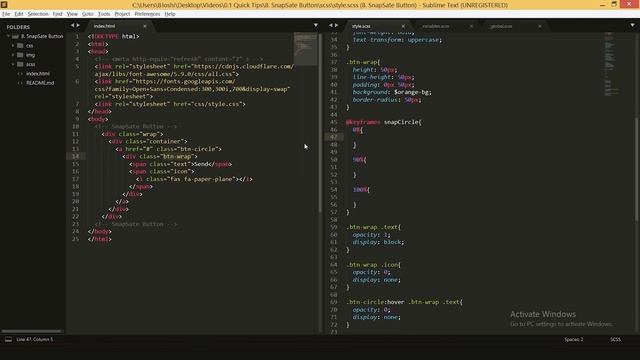Click the Sublime Text app icon in title bar
Screen dimensions: 640x360
(x=4, y=5)
